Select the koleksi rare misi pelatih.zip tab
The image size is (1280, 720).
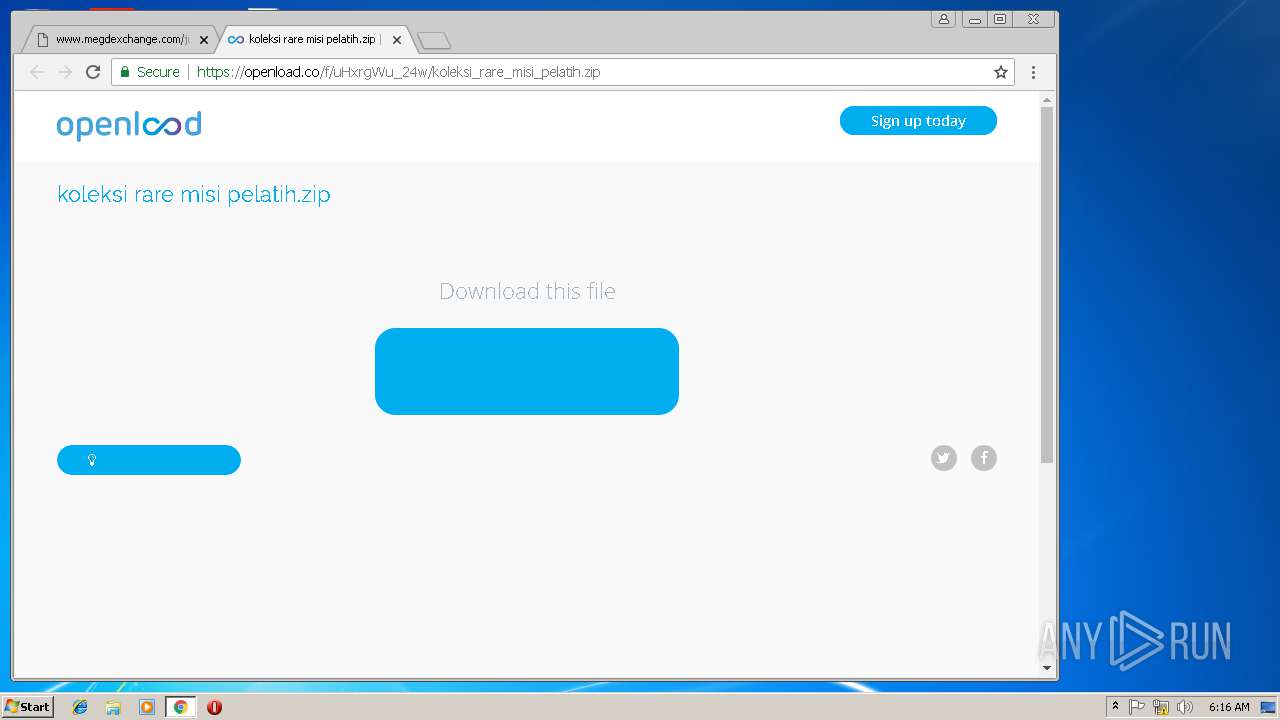pyautogui.click(x=312, y=40)
